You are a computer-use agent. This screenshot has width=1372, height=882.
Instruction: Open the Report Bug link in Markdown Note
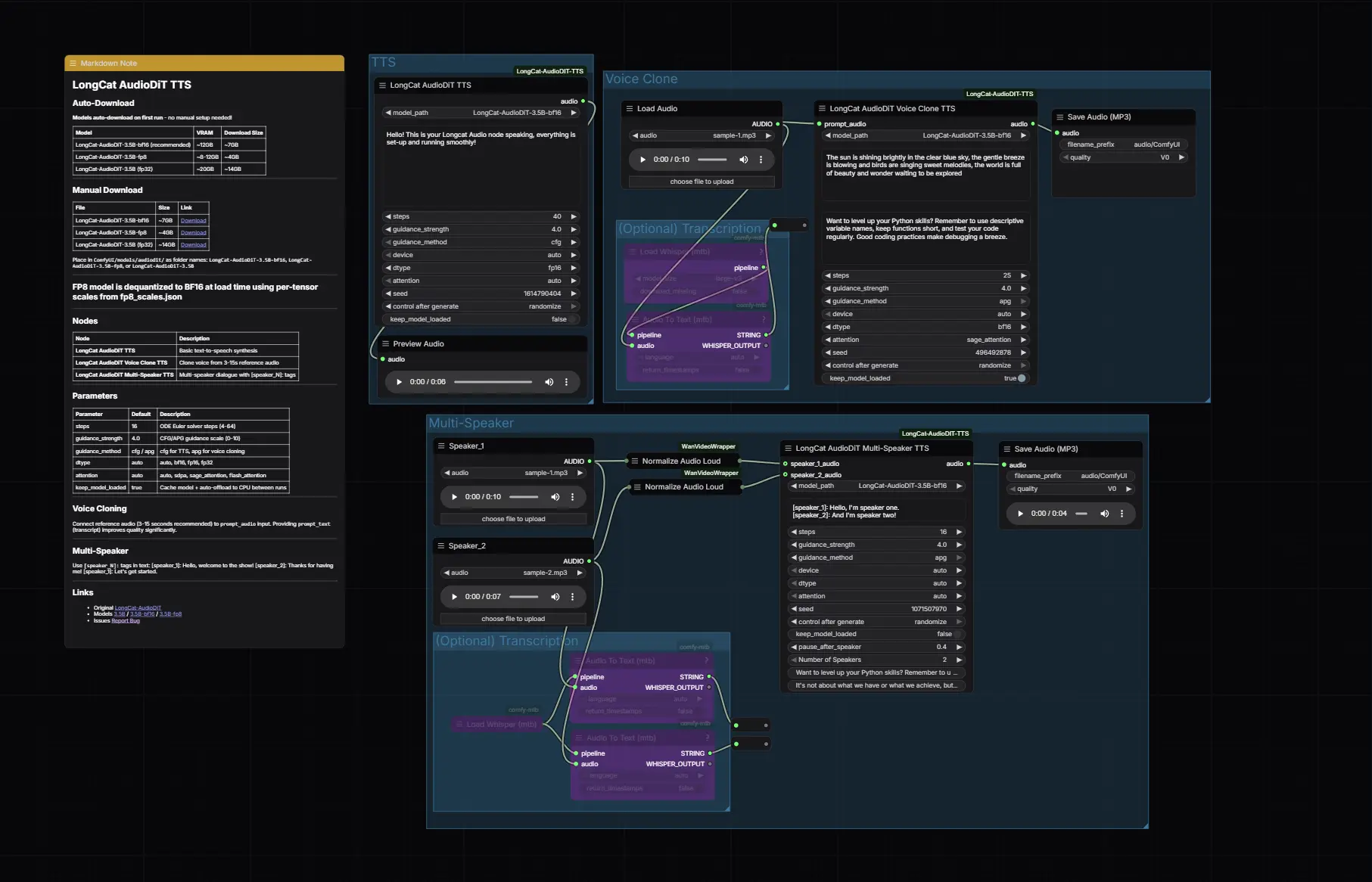tap(126, 621)
